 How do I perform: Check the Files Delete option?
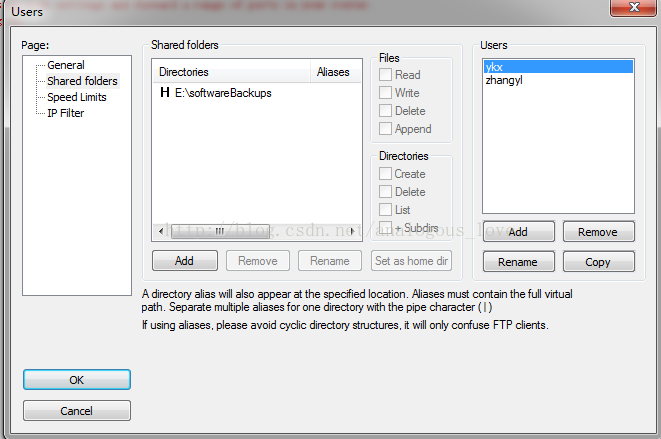point(385,111)
